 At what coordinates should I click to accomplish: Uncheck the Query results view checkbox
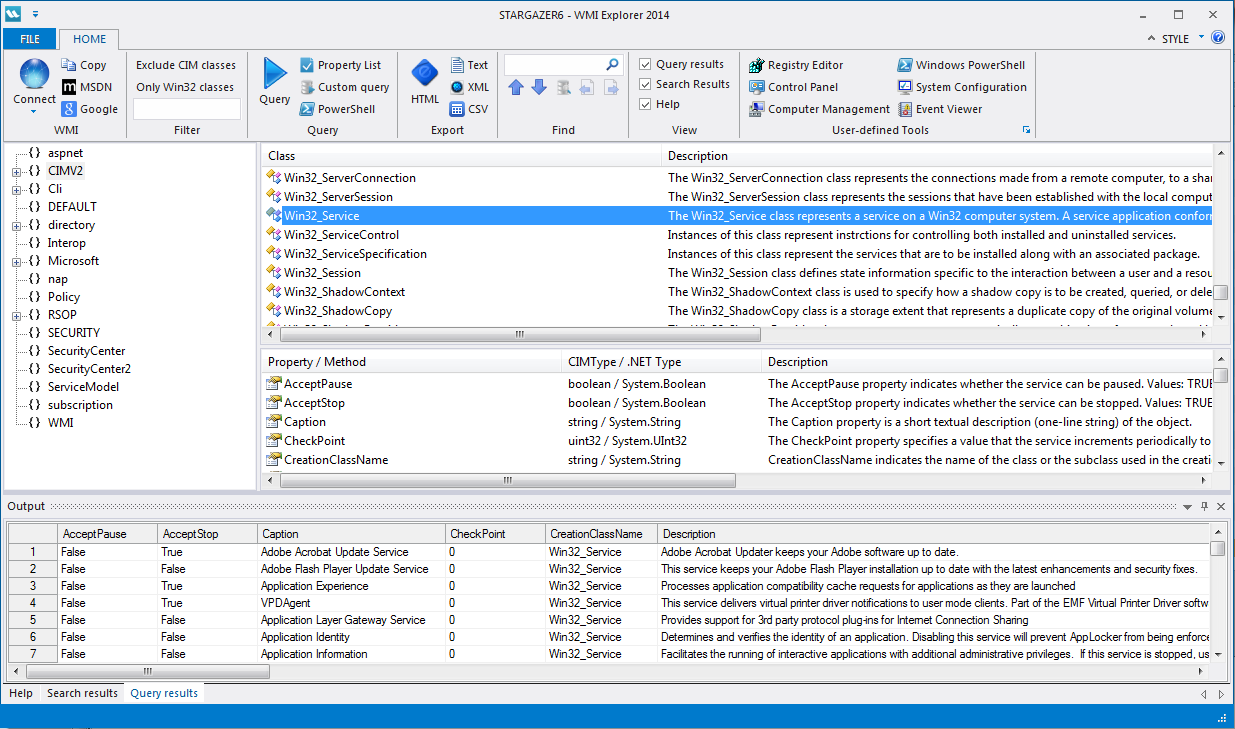tap(646, 64)
